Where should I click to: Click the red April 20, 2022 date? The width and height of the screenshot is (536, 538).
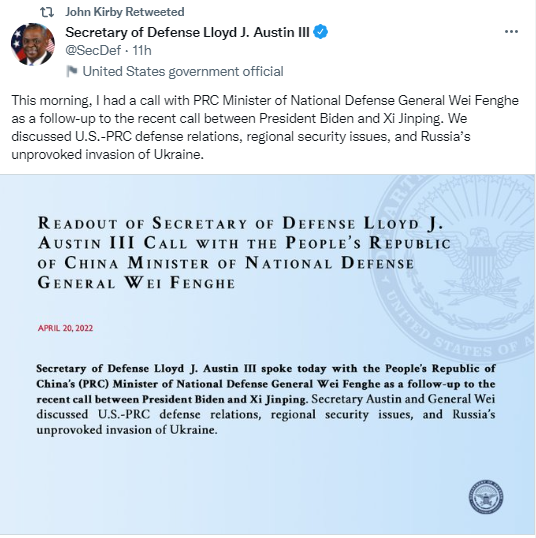click(x=65, y=328)
